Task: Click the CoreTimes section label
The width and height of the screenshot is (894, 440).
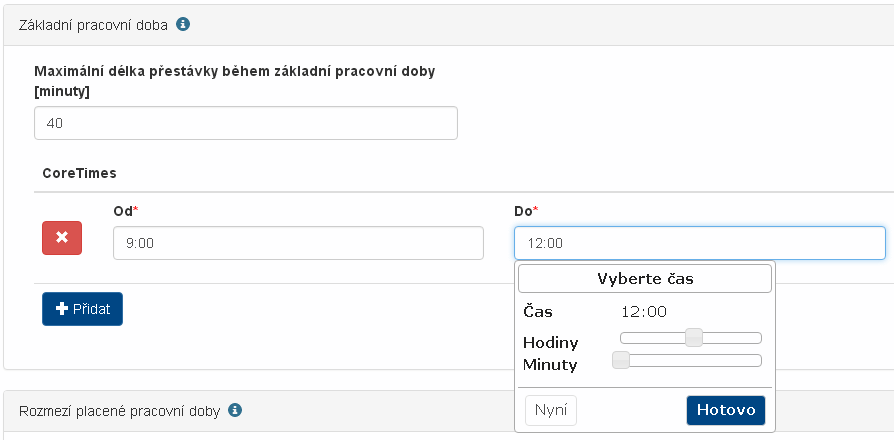Action: pos(79,173)
